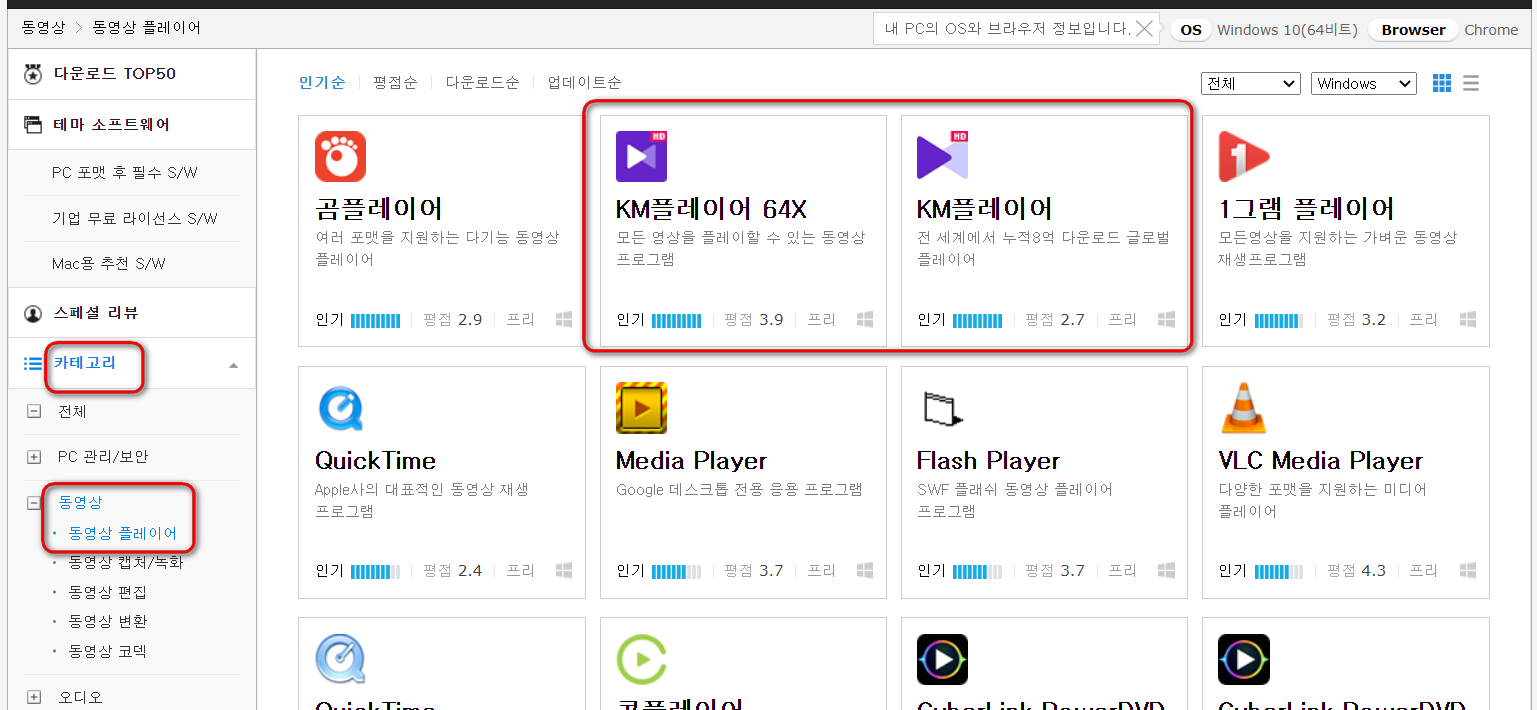Viewport: 1537px width, 710px height.
Task: Click Windows logo on VLC Media Player card
Action: click(1468, 571)
